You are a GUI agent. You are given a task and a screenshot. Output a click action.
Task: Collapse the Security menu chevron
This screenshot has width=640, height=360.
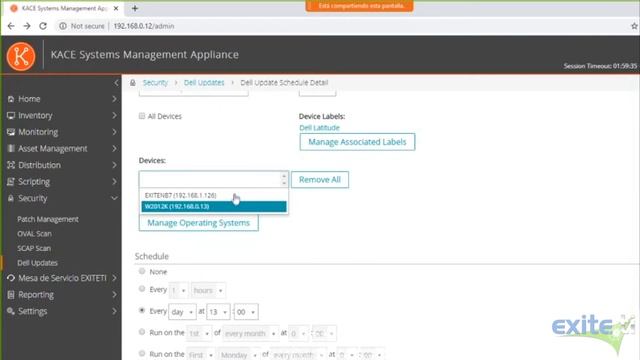click(x=114, y=198)
